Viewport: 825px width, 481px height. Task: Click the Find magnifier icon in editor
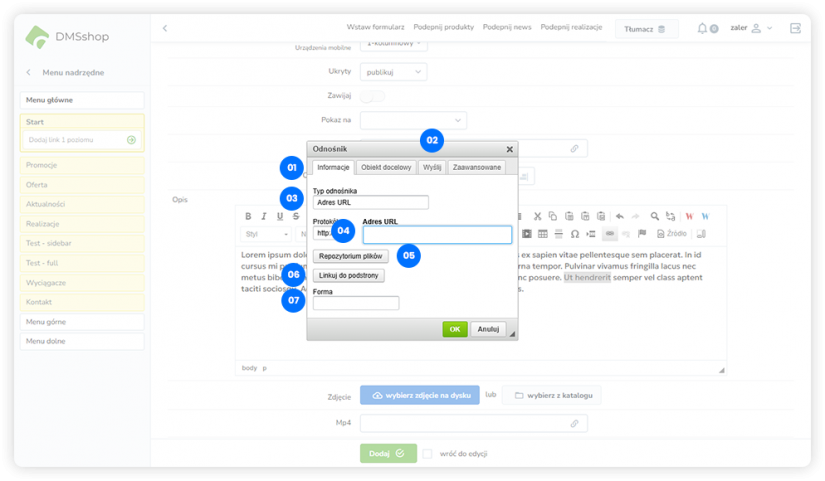(655, 216)
